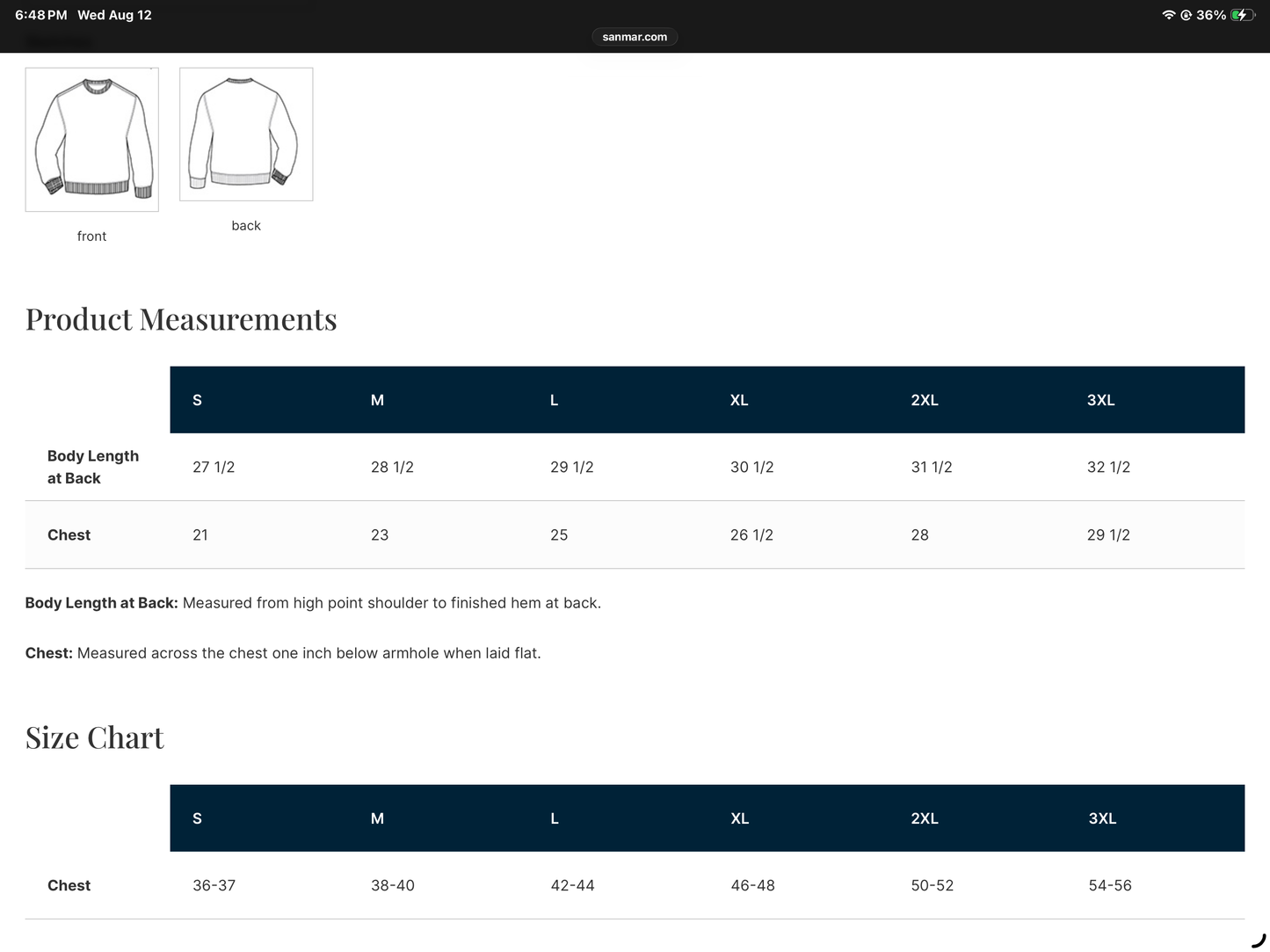The width and height of the screenshot is (1270, 952).
Task: Click the 26 1/2 chest value for XL
Action: pyautogui.click(x=752, y=535)
